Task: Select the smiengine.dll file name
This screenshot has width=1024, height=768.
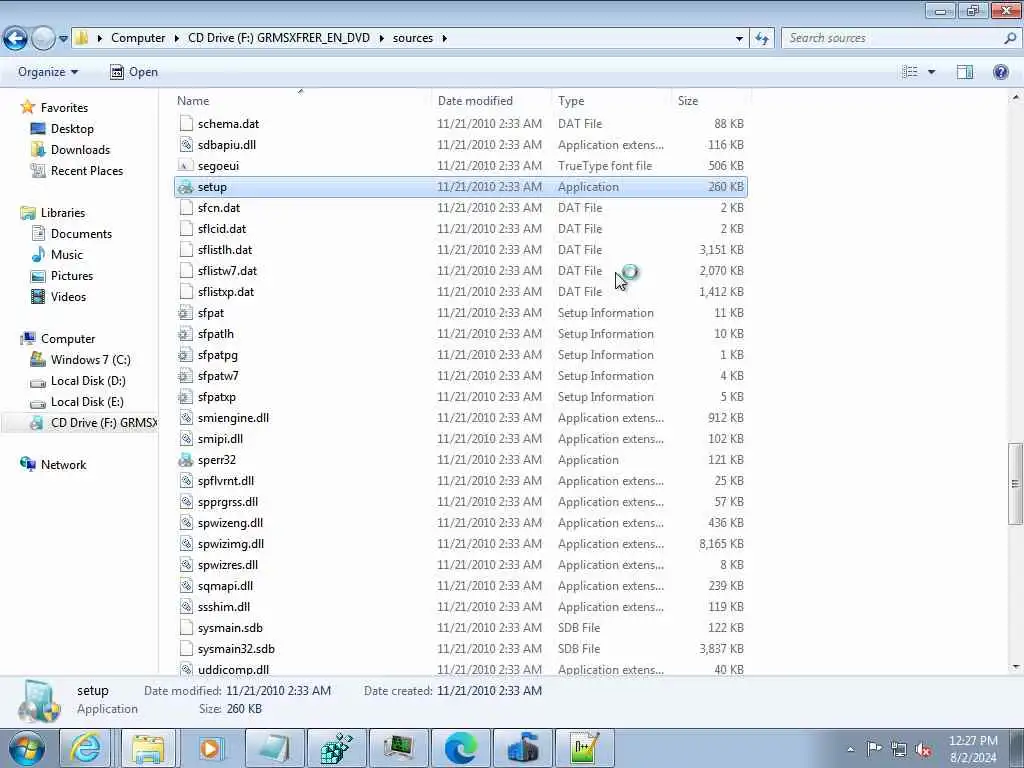Action: click(233, 417)
